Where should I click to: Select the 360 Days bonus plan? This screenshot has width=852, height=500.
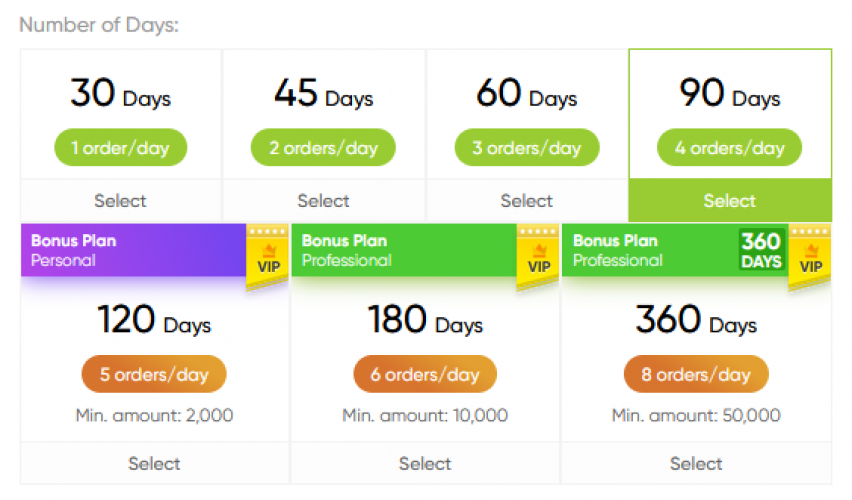click(696, 463)
